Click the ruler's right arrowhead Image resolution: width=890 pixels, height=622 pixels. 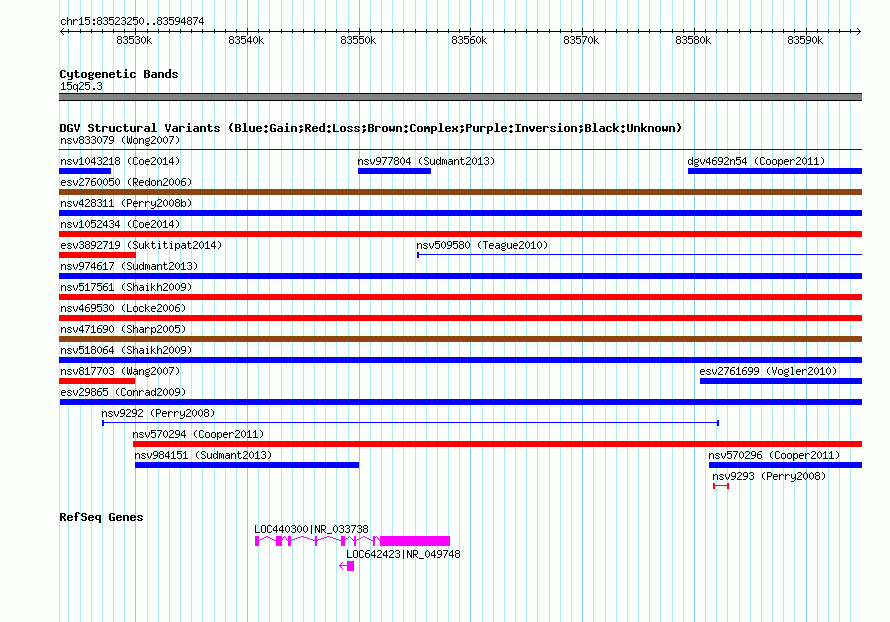858,31
